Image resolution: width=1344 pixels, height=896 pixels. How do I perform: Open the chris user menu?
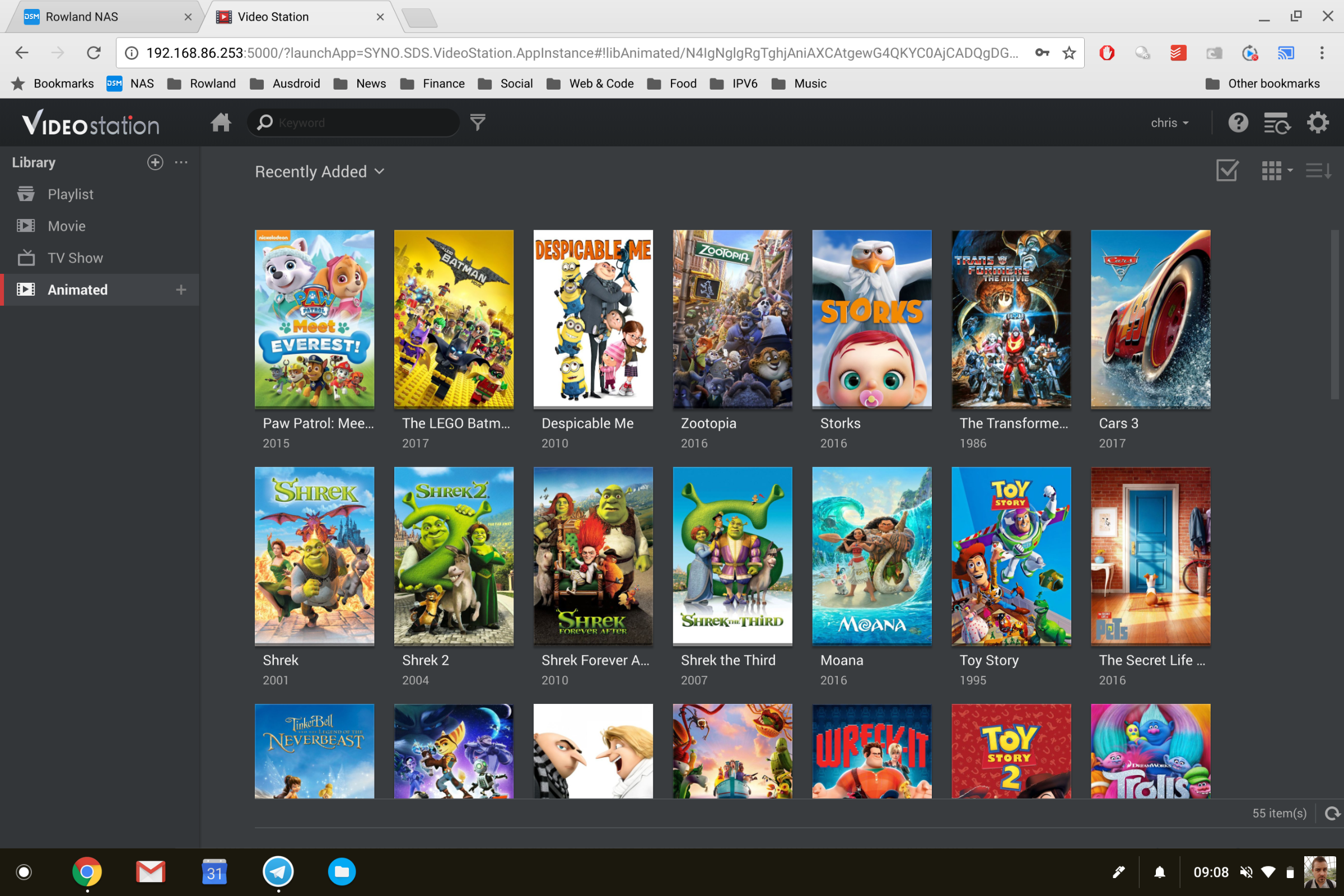click(1169, 123)
